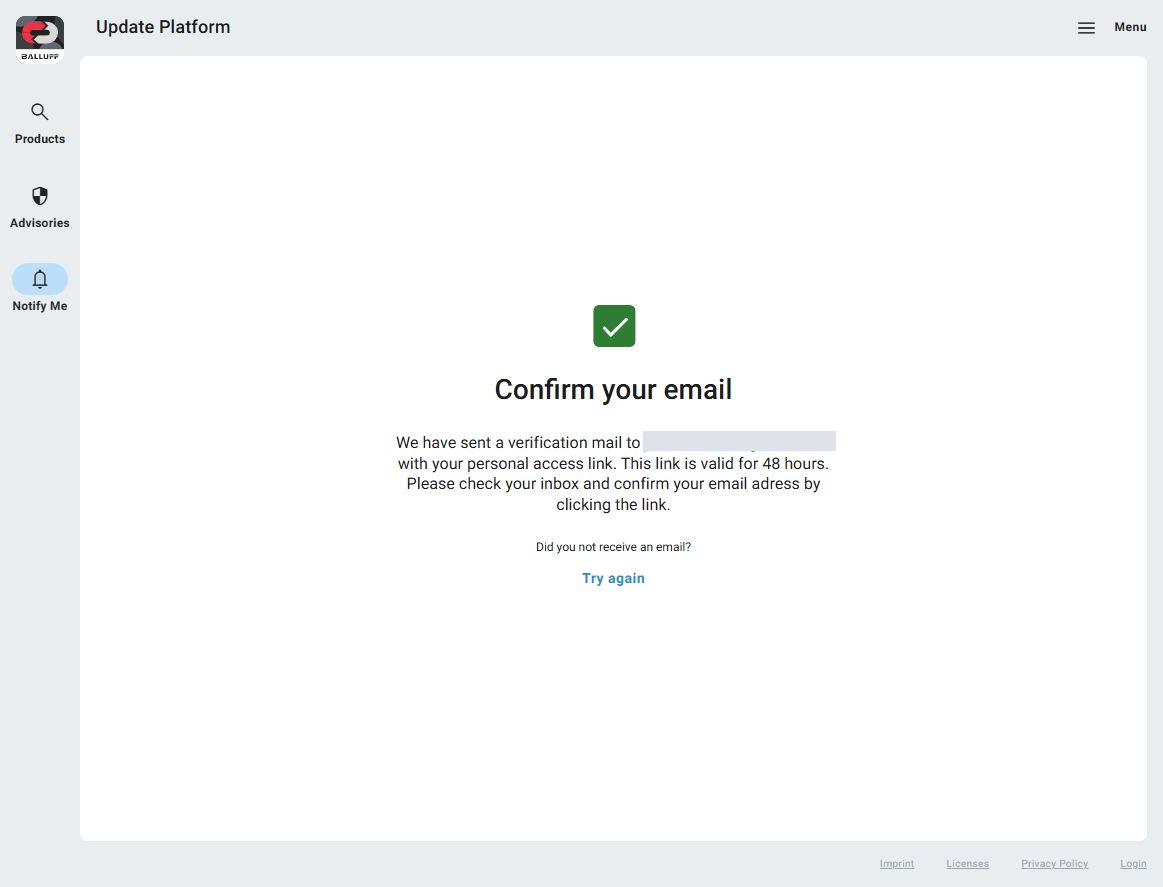Click the green checkmark icon
The width and height of the screenshot is (1163, 887).
tap(614, 326)
